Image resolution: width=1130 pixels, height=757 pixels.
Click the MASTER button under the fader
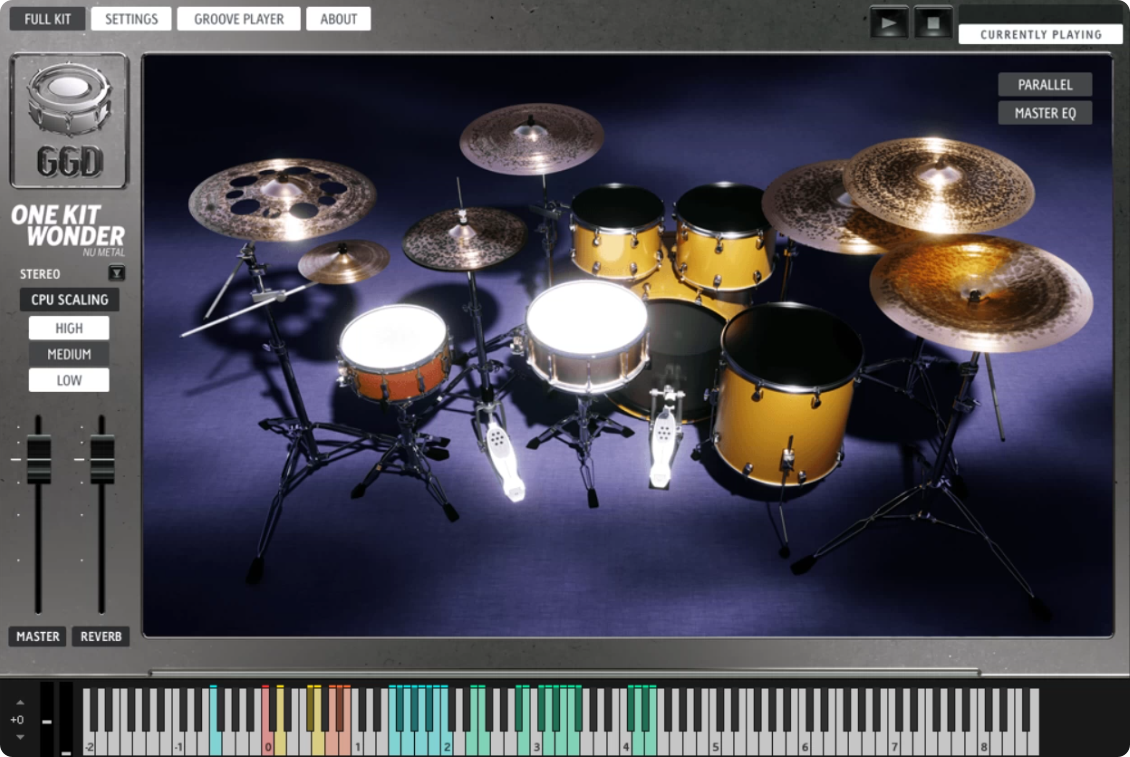(38, 637)
